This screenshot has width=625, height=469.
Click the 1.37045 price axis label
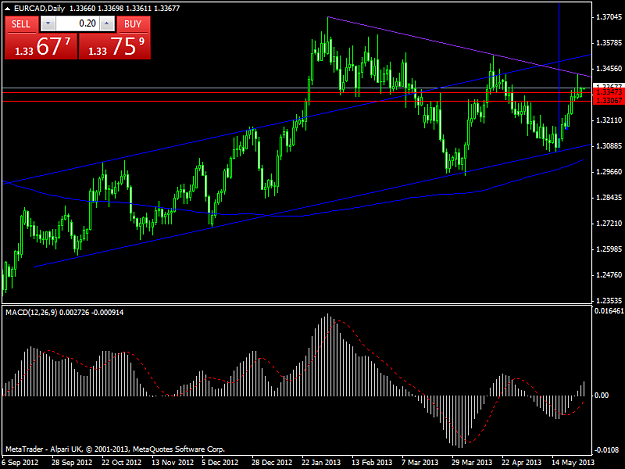[609, 17]
